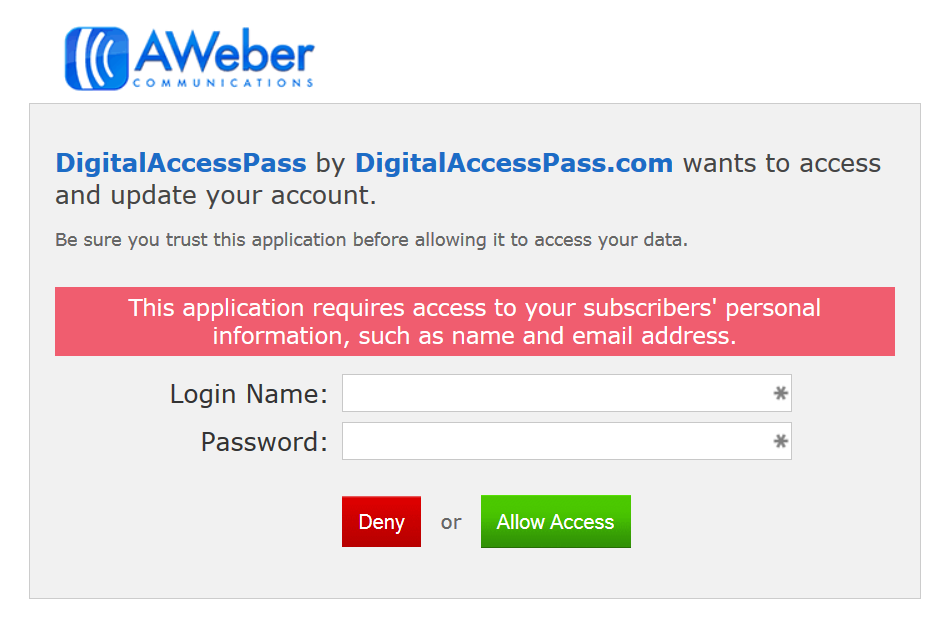Focus the Login Name text field
Screen dimensions: 946x624
click(556, 394)
